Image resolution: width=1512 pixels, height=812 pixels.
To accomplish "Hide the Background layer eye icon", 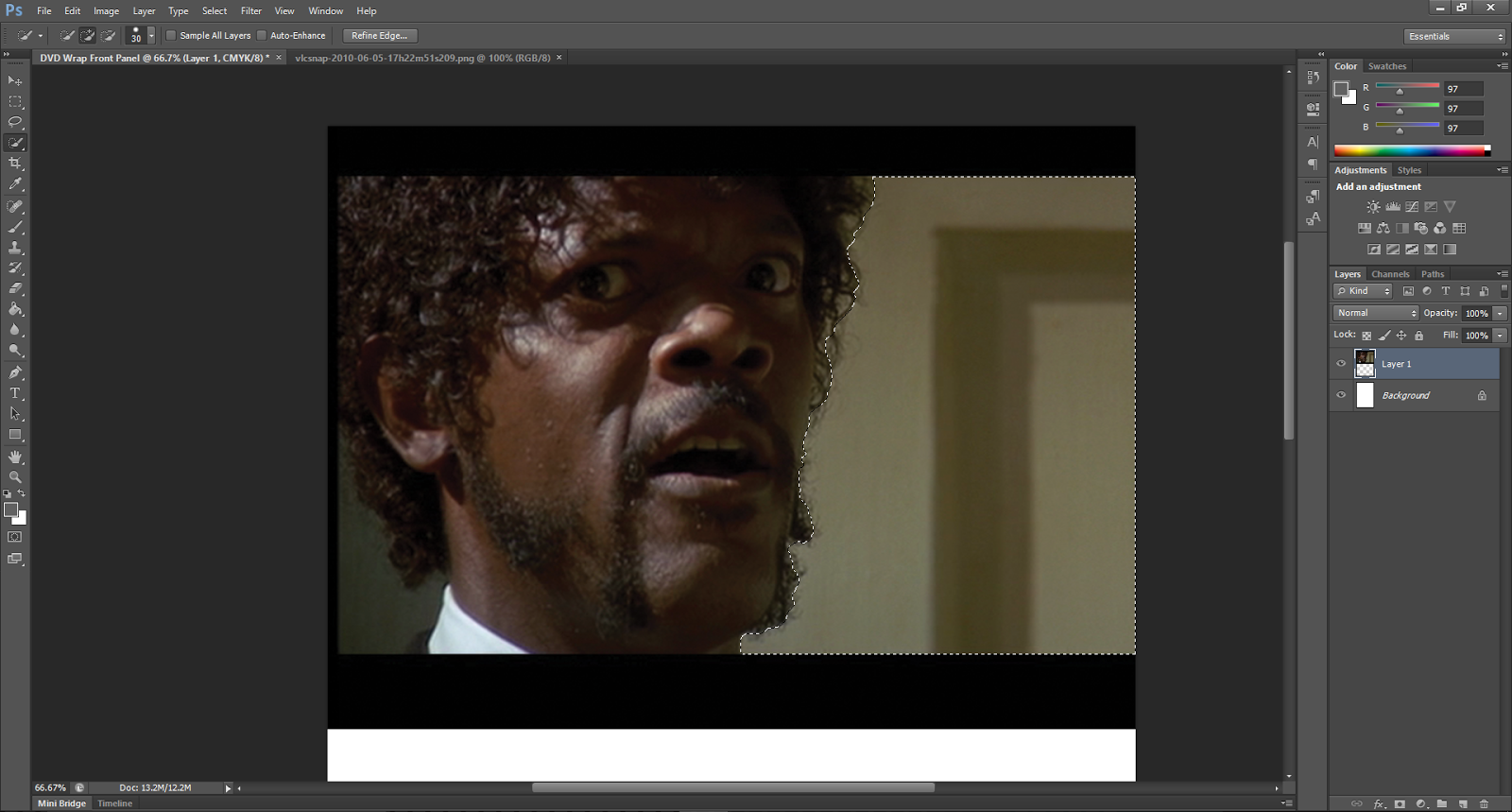I will 1341,395.
